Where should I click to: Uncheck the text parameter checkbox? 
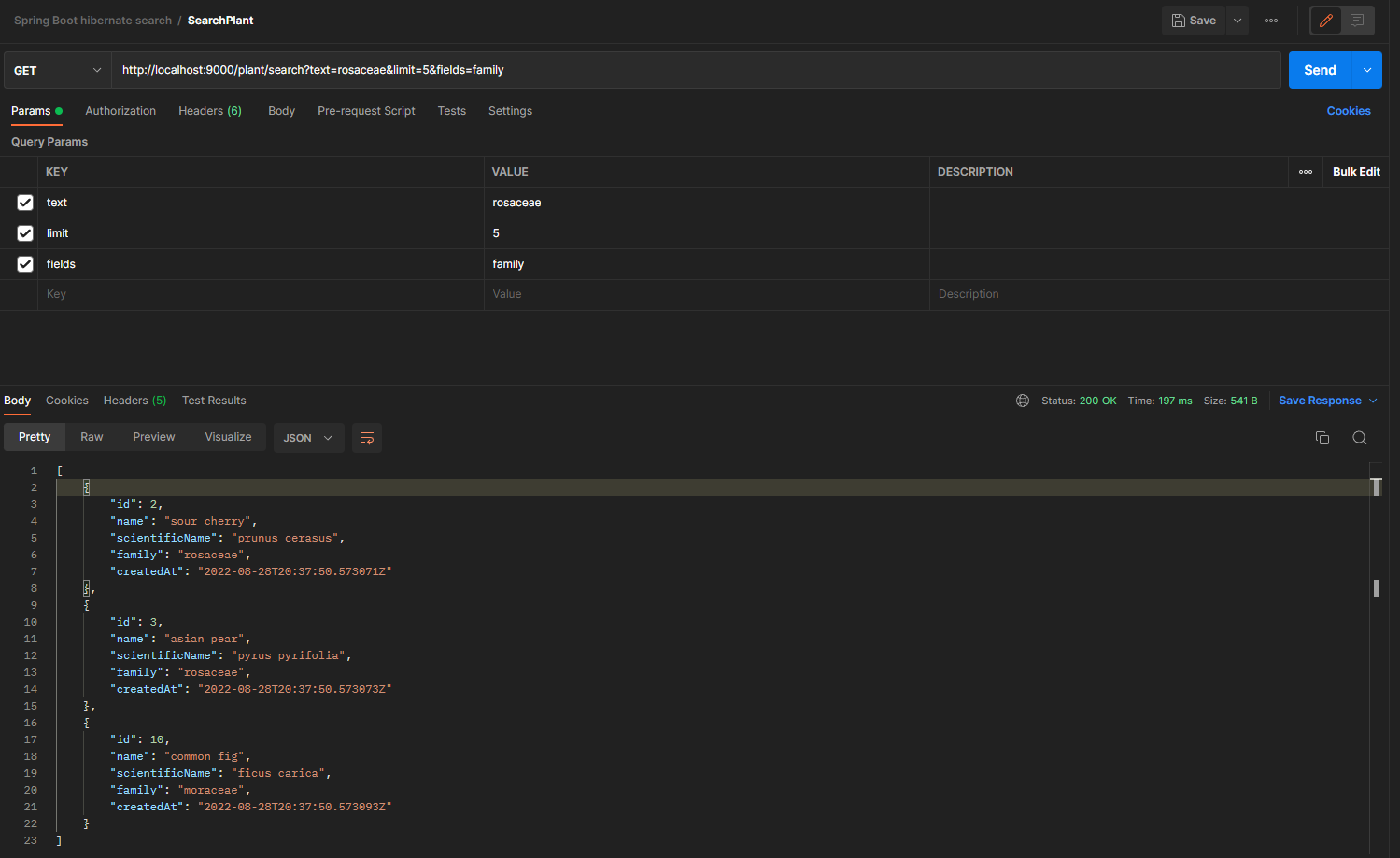(25, 203)
